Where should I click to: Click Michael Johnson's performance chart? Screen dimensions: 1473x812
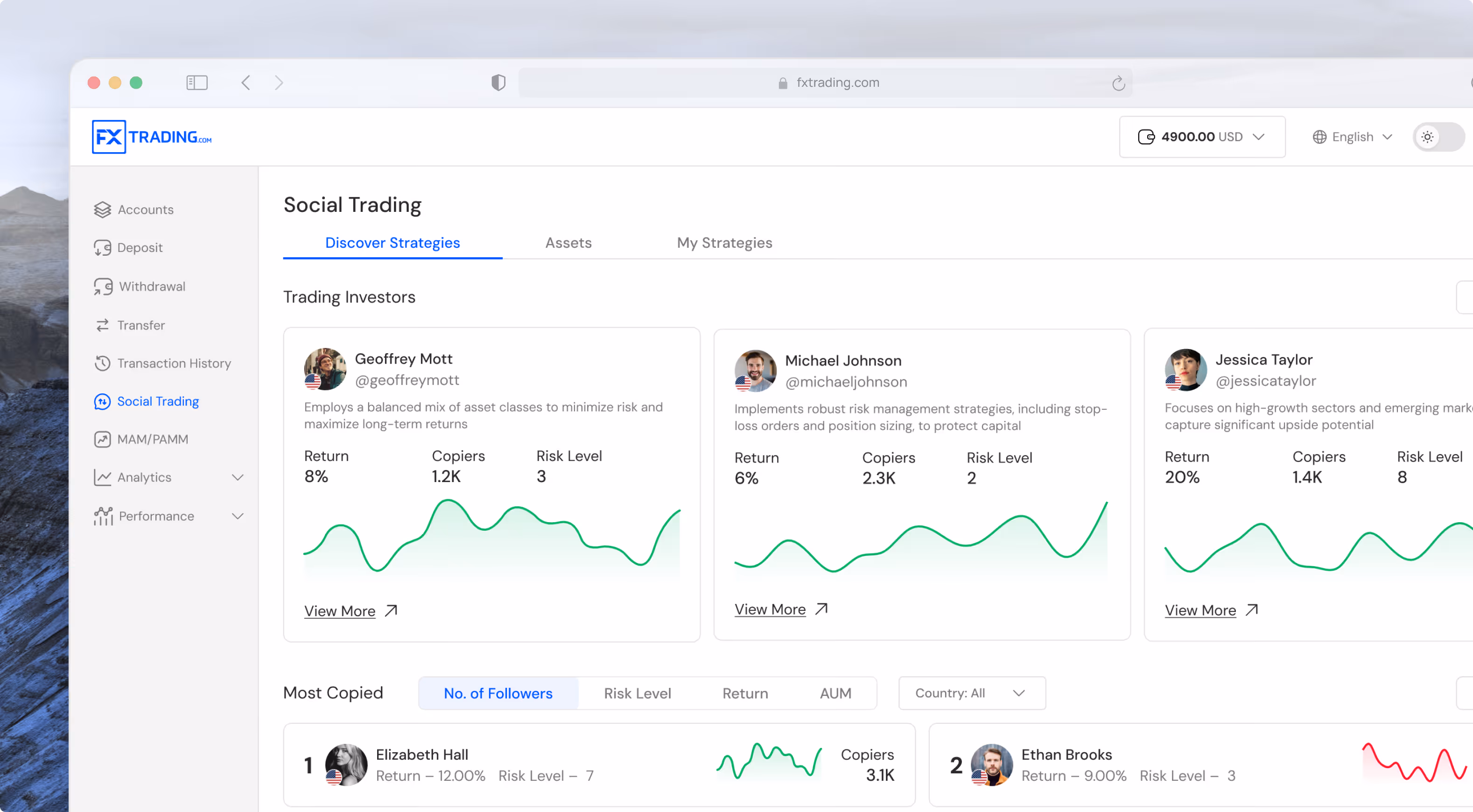(921, 539)
